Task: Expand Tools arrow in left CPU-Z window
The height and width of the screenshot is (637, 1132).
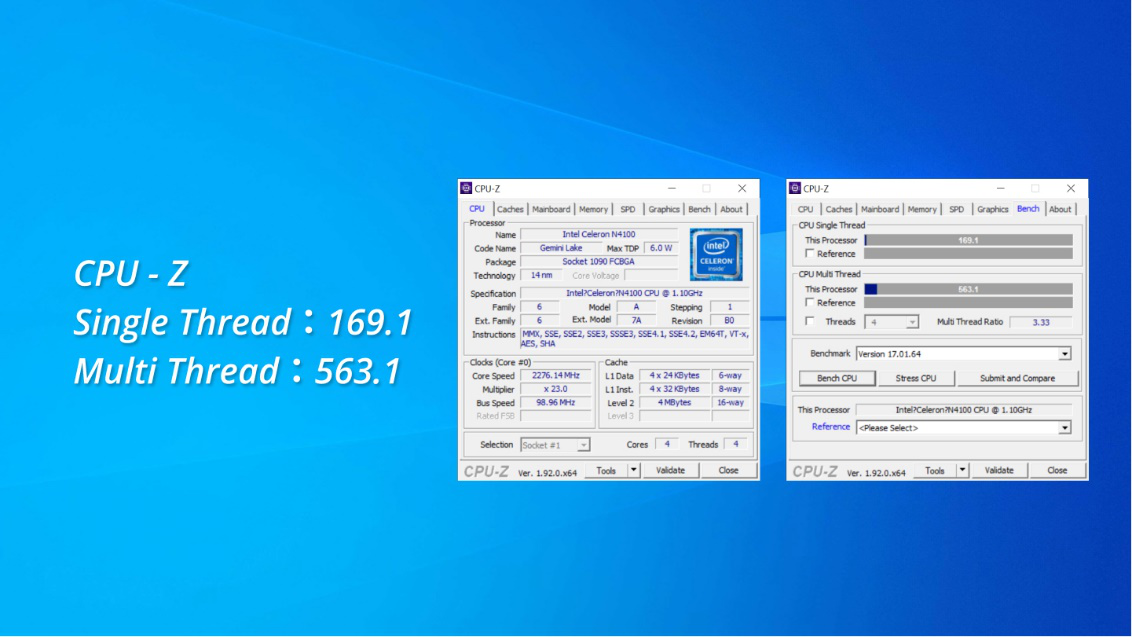Action: tap(633, 470)
